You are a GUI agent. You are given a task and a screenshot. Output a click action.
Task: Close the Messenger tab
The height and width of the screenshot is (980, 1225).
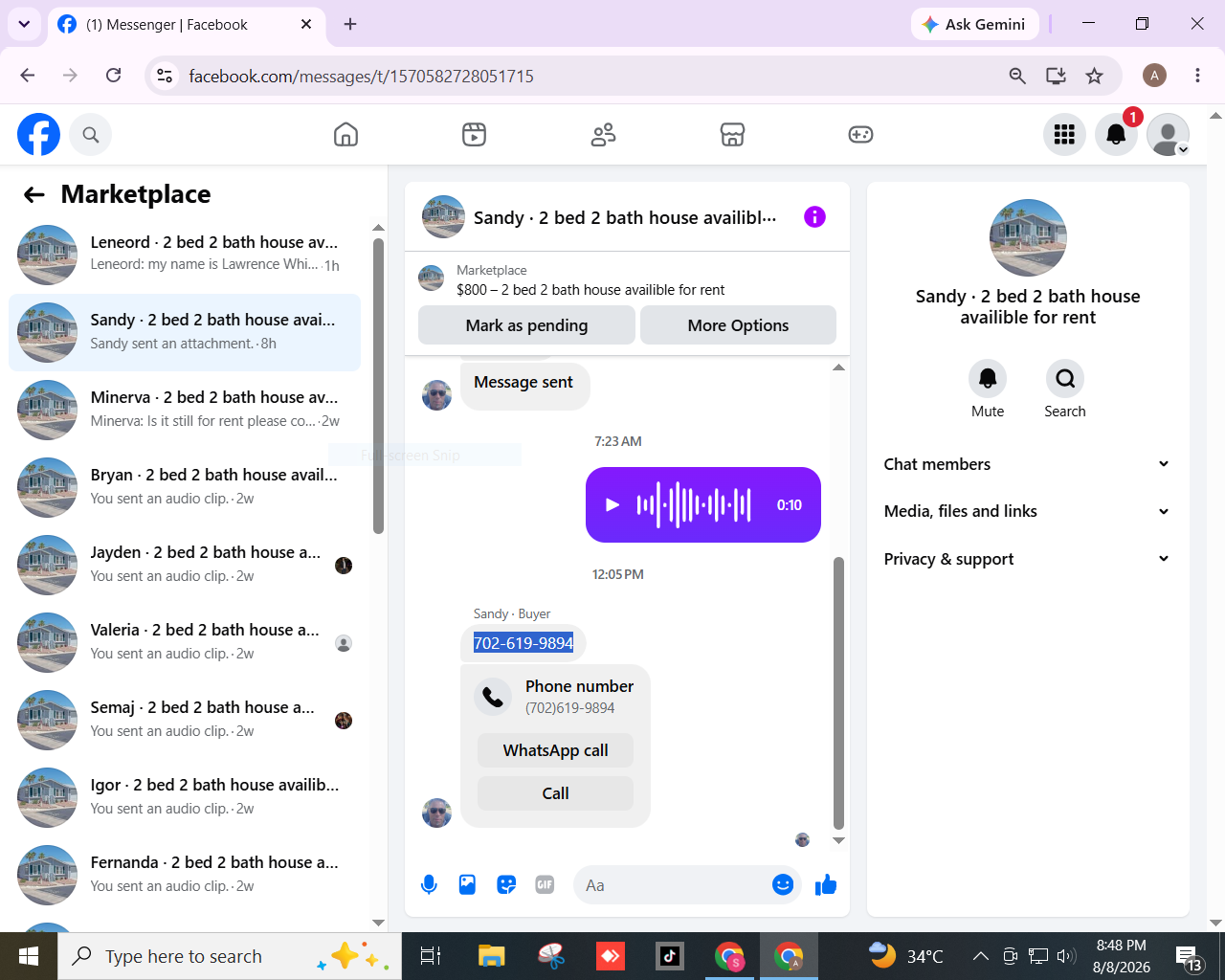(306, 24)
